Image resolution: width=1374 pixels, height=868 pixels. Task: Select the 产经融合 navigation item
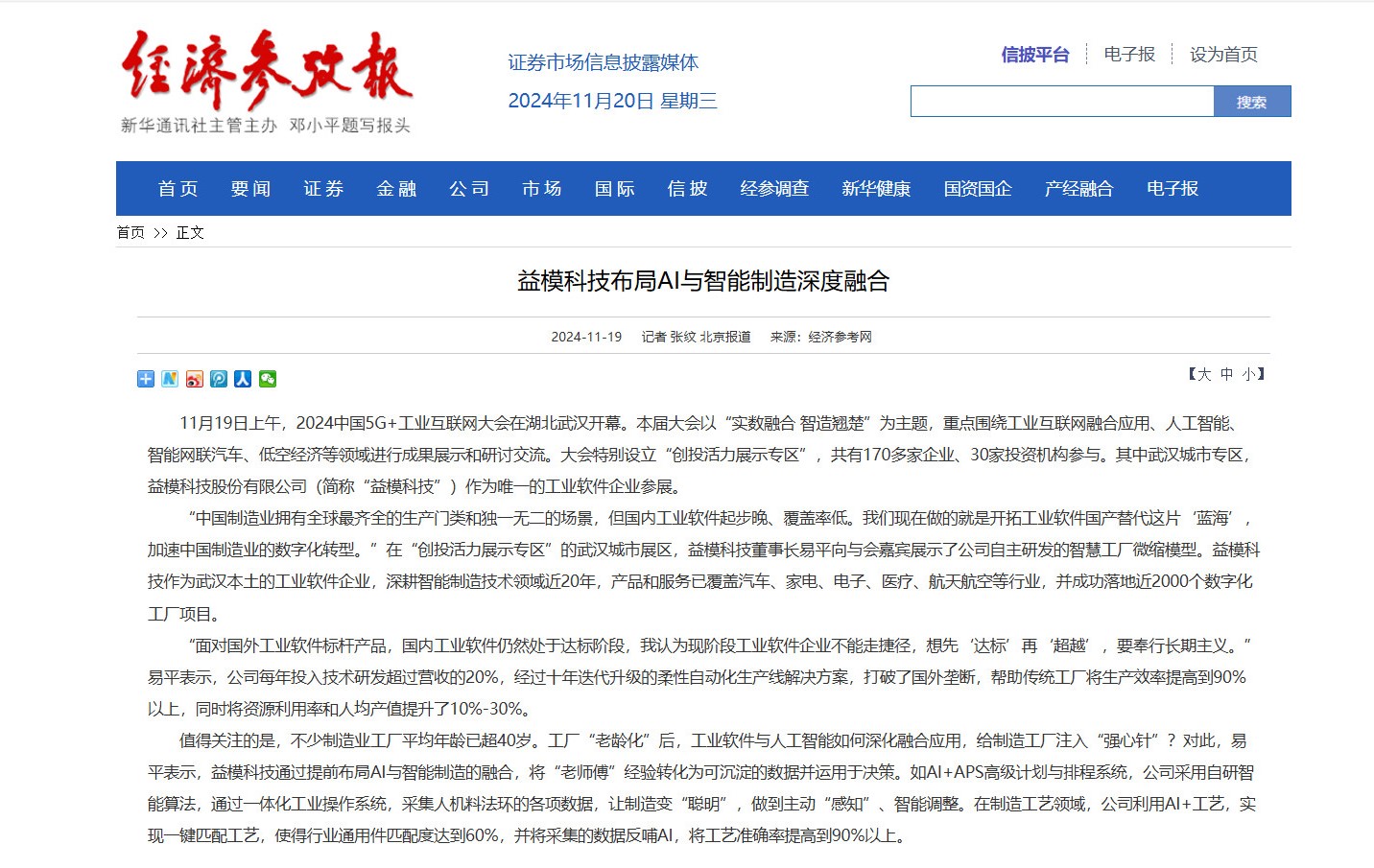pyautogui.click(x=1079, y=189)
